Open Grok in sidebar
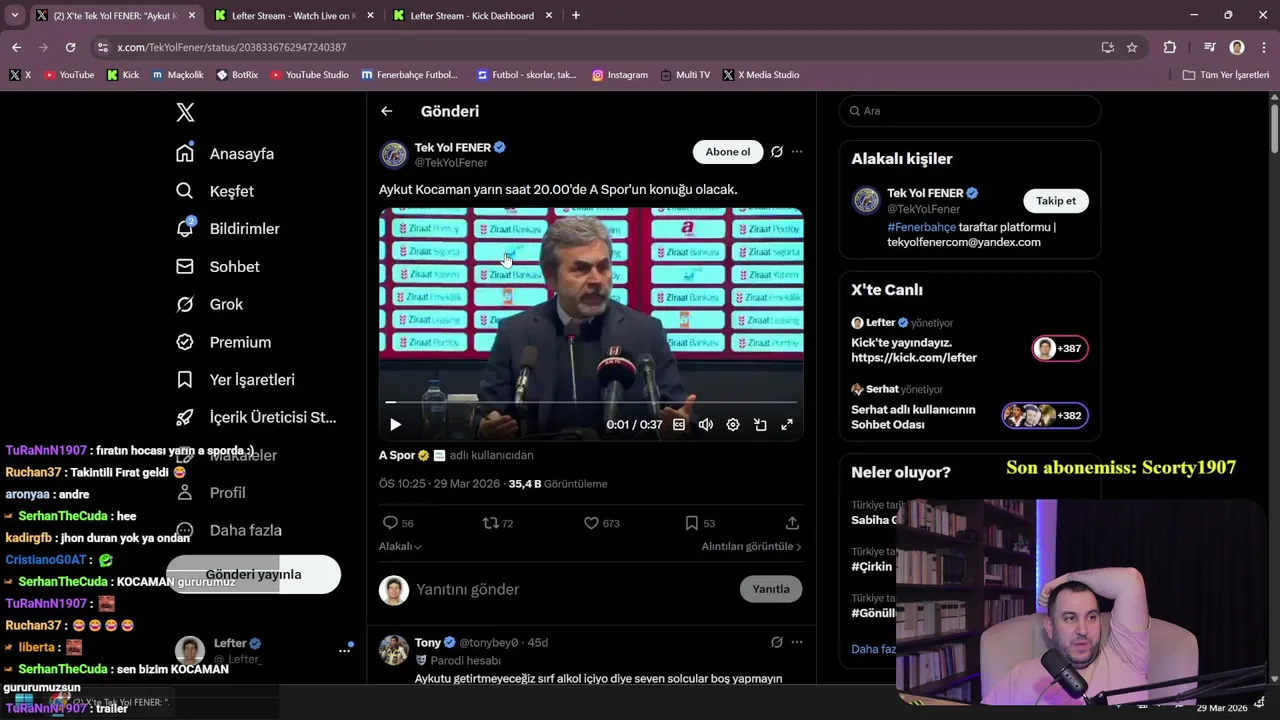 pos(210,304)
